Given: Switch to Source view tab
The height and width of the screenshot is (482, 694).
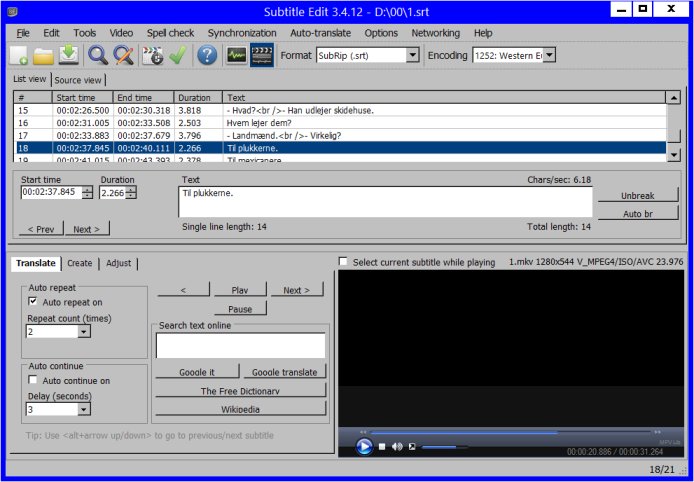Looking at the screenshot, I should click(78, 80).
